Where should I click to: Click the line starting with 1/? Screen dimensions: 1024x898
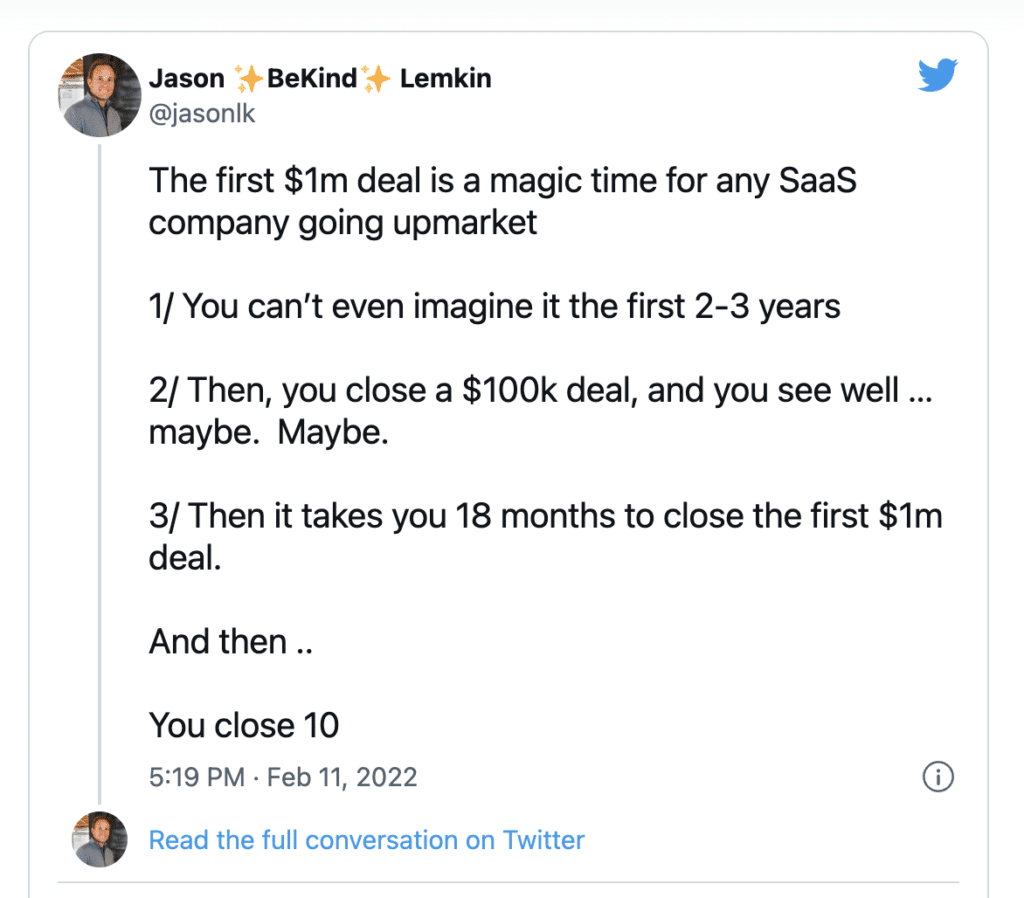(x=494, y=306)
